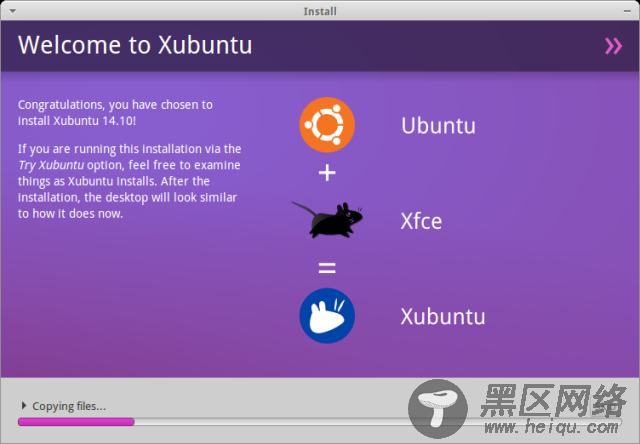Click the black Xfce mouse logo

tap(327, 220)
